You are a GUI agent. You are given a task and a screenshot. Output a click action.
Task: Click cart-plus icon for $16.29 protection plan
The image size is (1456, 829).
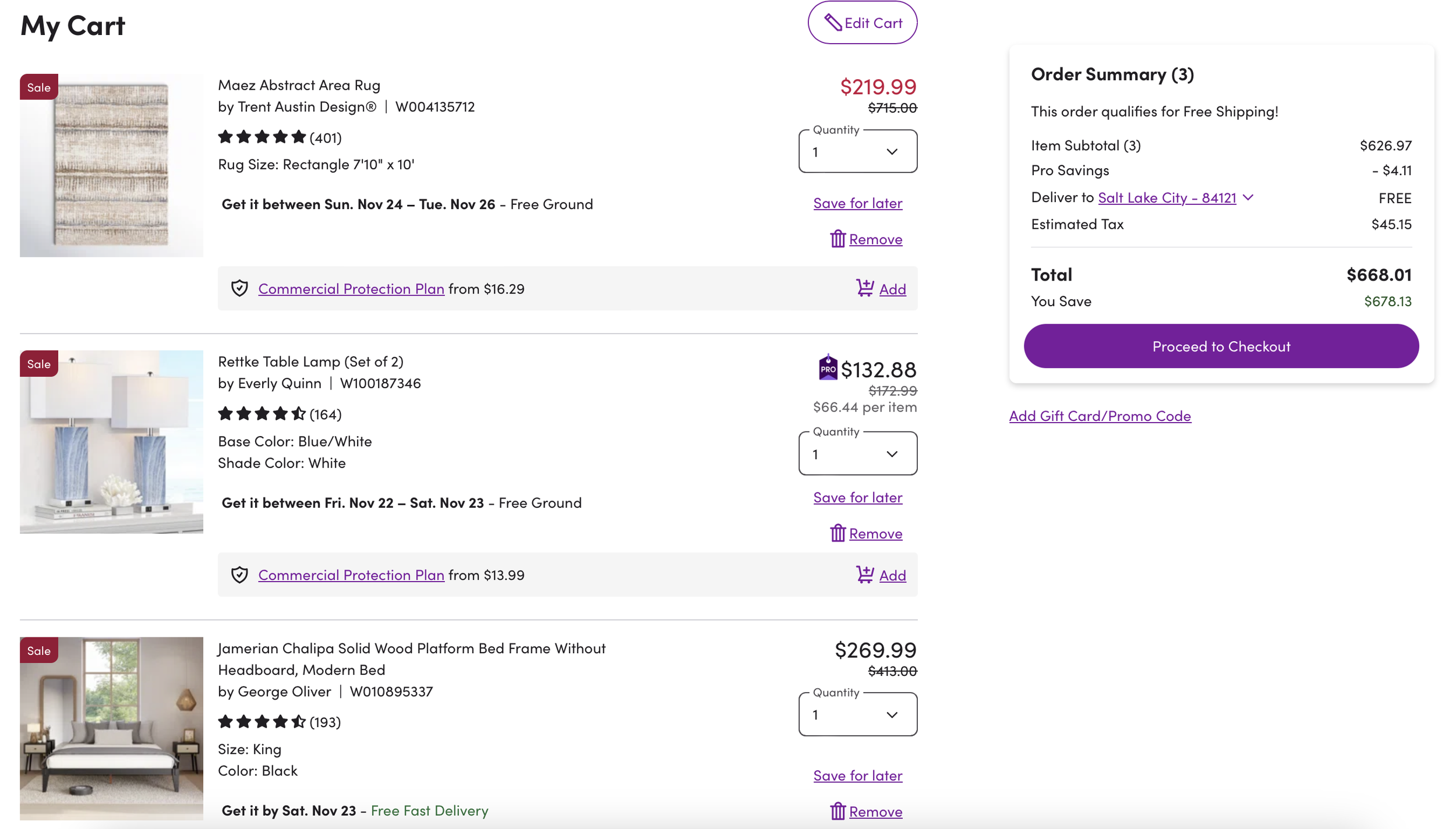pos(864,288)
